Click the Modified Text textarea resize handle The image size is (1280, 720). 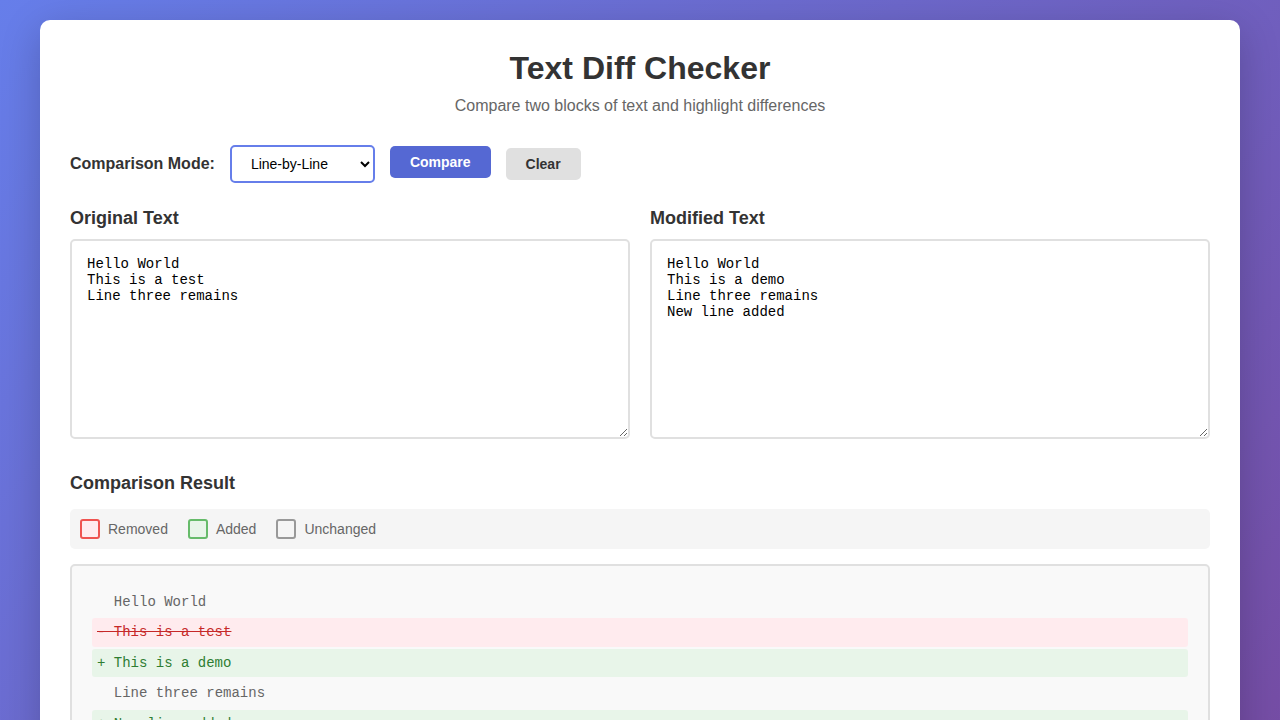point(1204,431)
